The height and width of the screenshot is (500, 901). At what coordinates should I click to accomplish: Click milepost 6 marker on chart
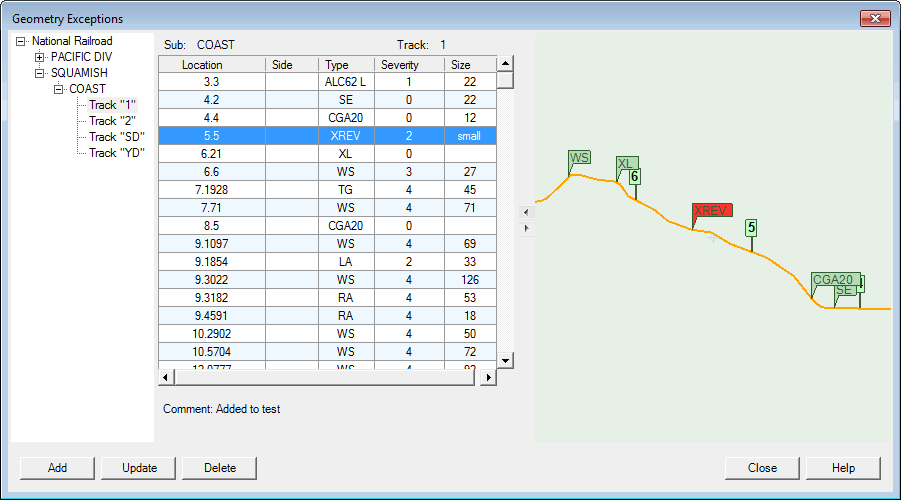click(x=635, y=177)
